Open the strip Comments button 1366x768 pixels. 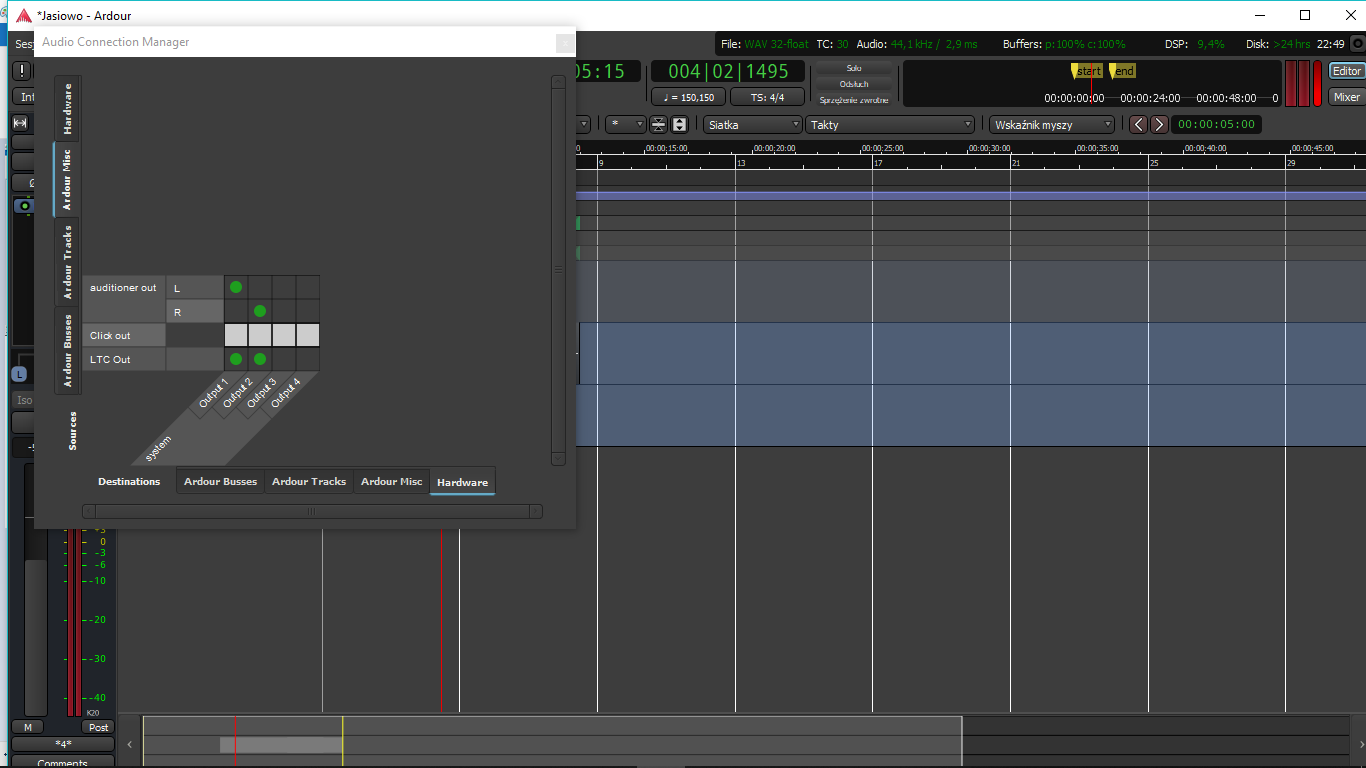(63, 763)
